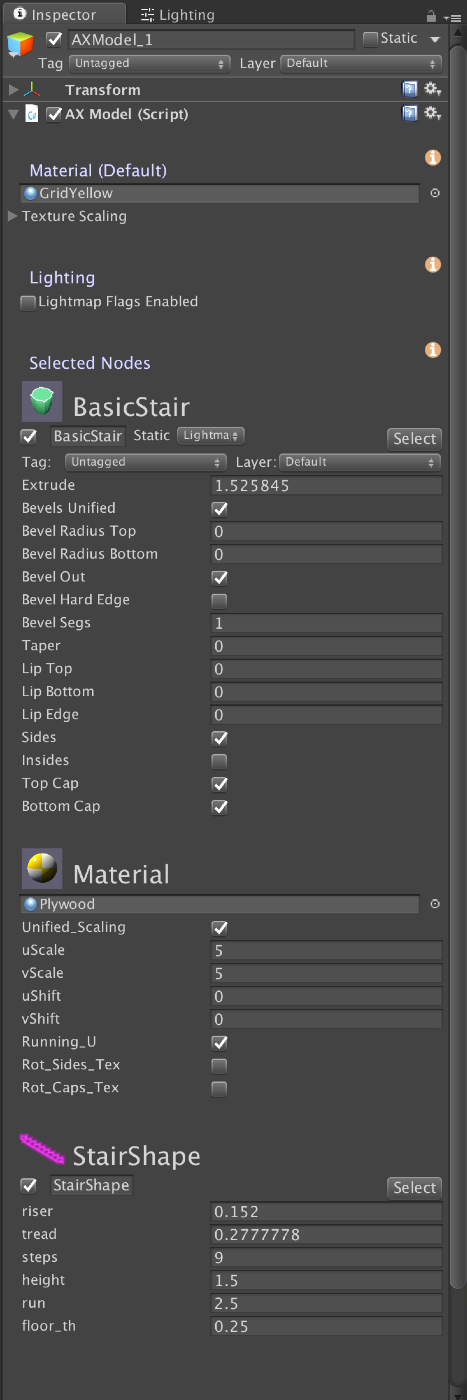Enable Bevel Hard Edge checkbox

[219, 600]
